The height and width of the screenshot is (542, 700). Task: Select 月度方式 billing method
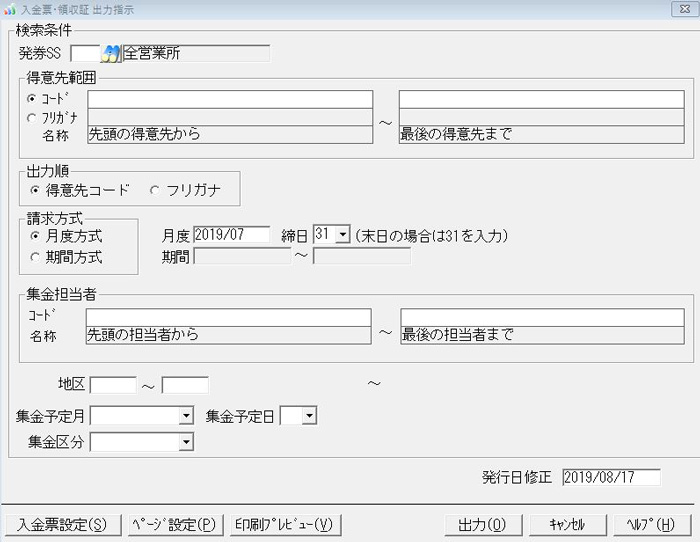(37, 236)
